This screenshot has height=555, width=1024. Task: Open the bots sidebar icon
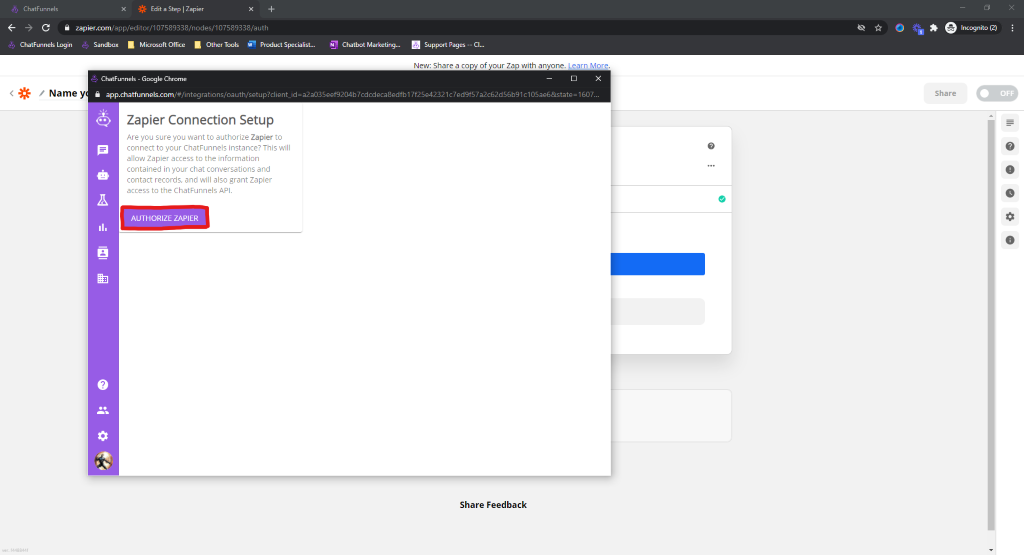coord(103,175)
